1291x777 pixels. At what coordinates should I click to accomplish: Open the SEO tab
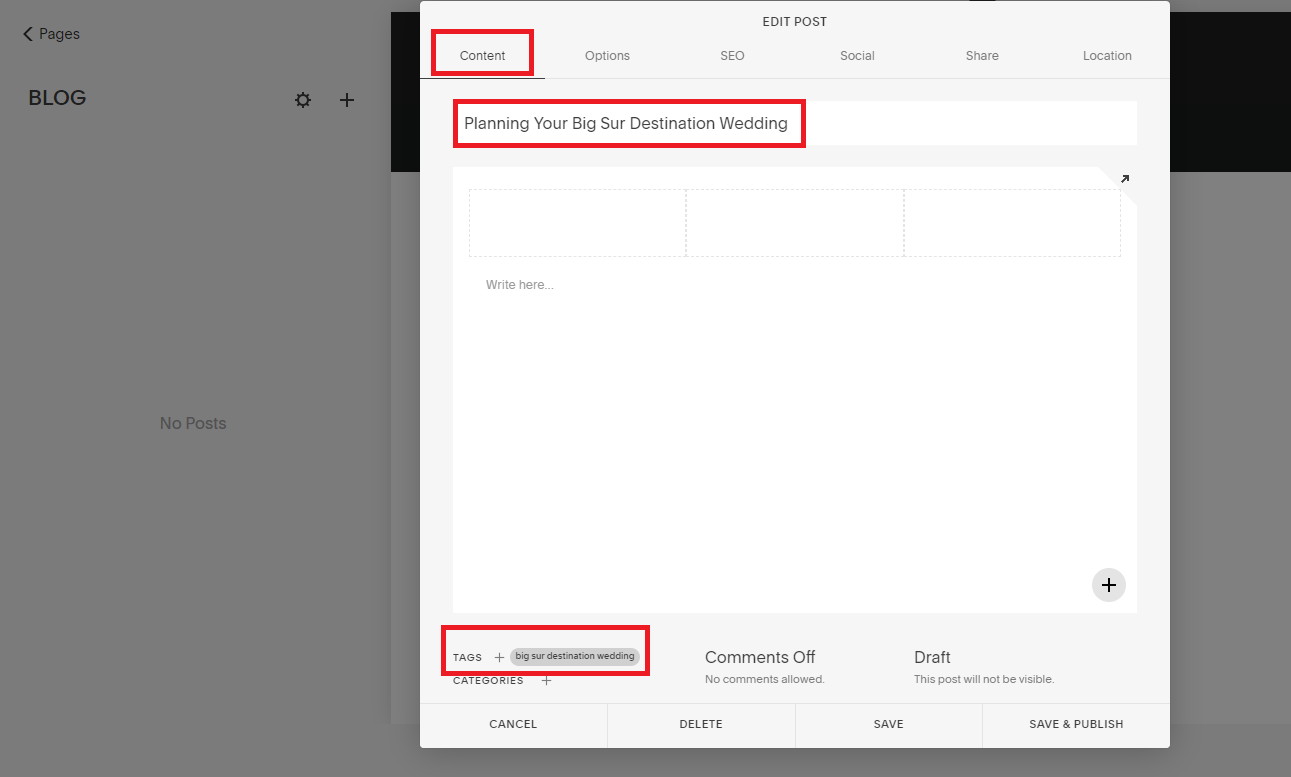(732, 56)
